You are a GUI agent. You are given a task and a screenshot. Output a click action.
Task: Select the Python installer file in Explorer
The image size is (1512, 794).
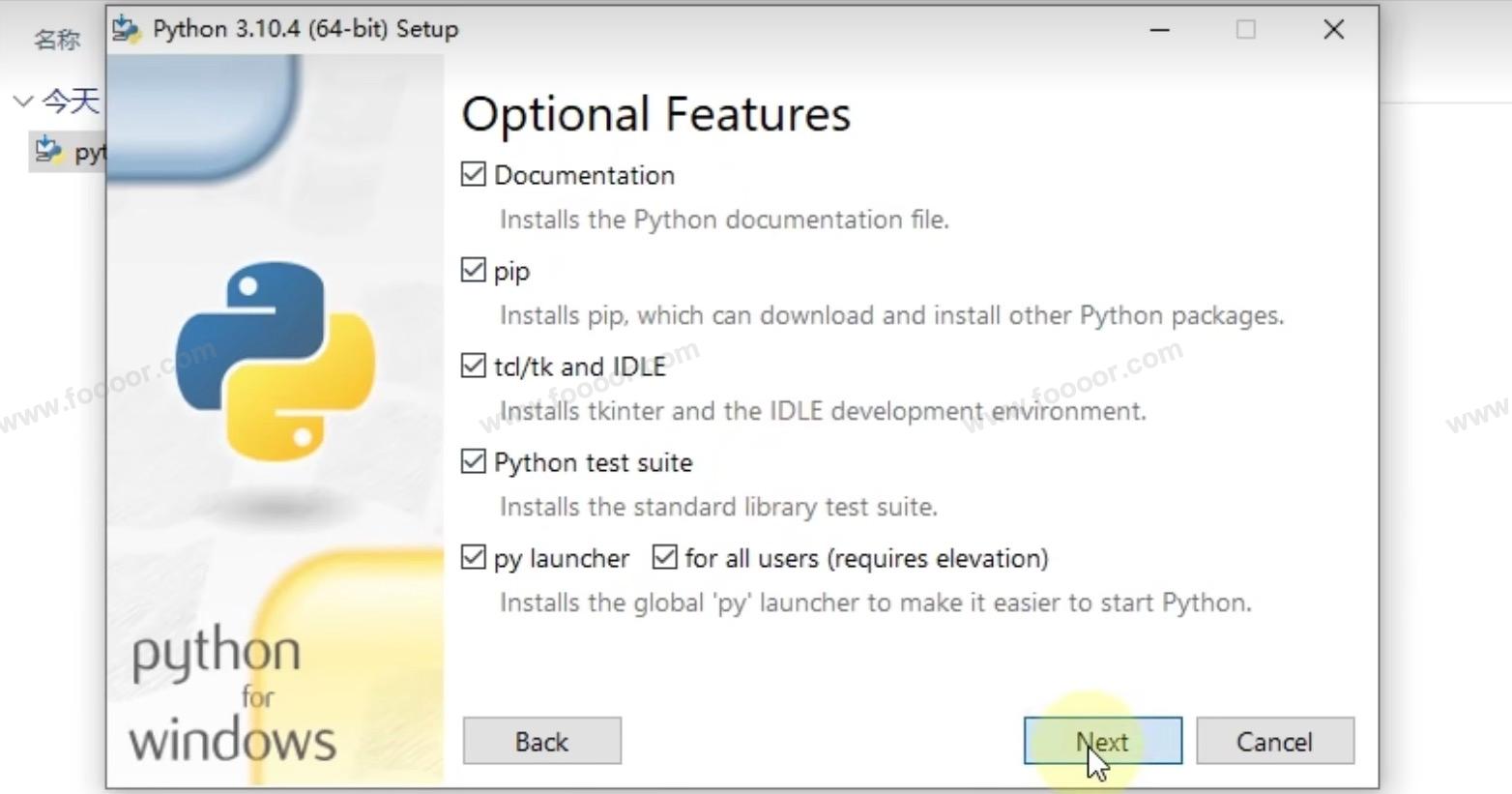point(68,152)
